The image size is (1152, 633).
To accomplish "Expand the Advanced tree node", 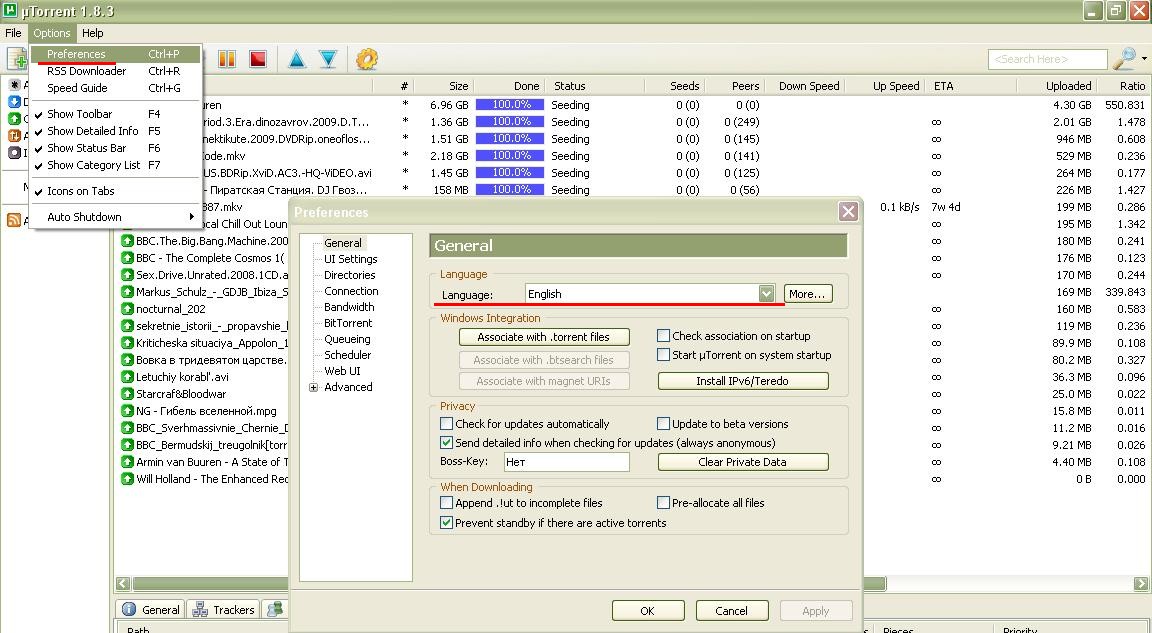I will 314,388.
